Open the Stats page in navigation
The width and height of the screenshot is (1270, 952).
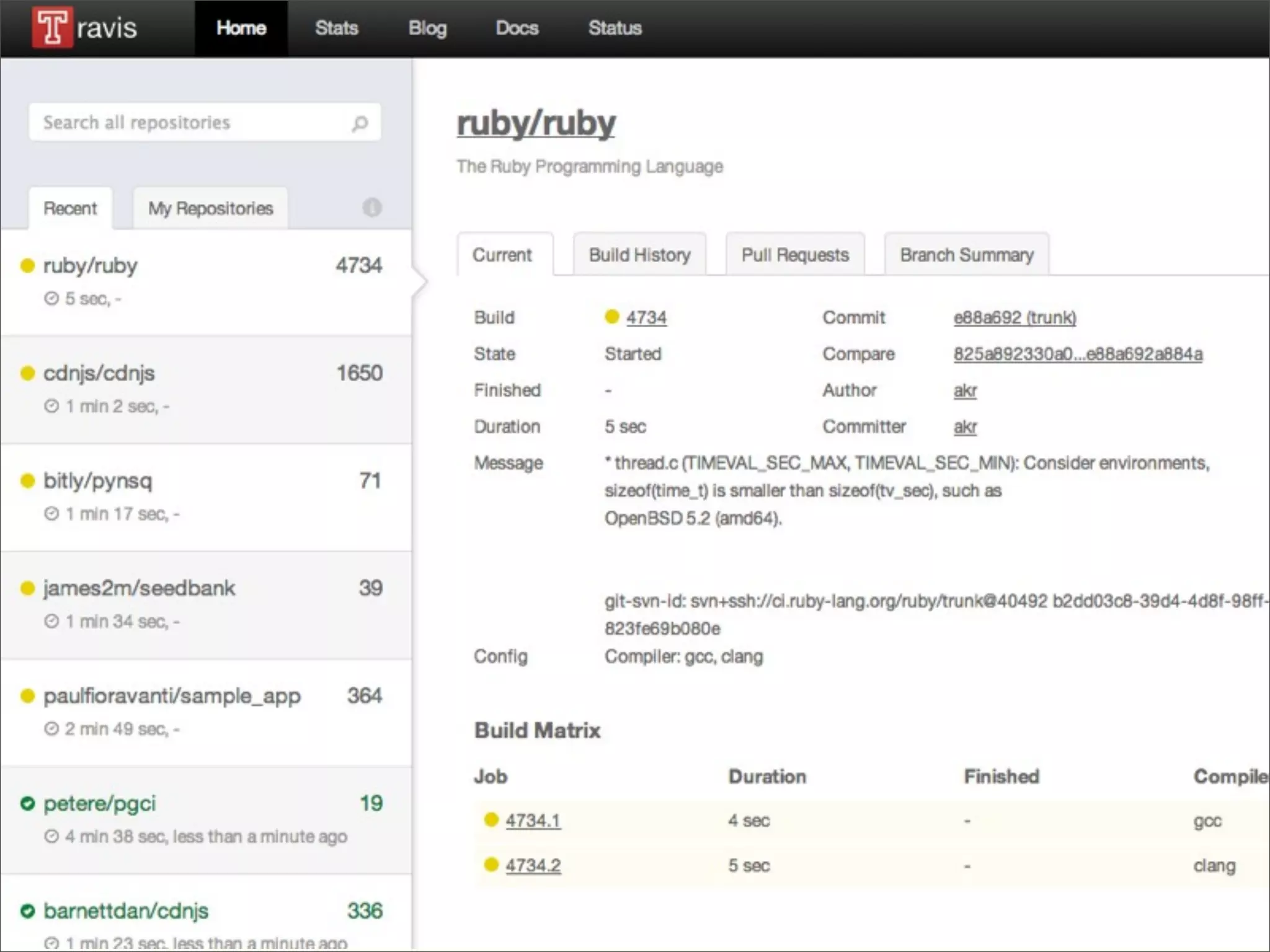(x=336, y=28)
